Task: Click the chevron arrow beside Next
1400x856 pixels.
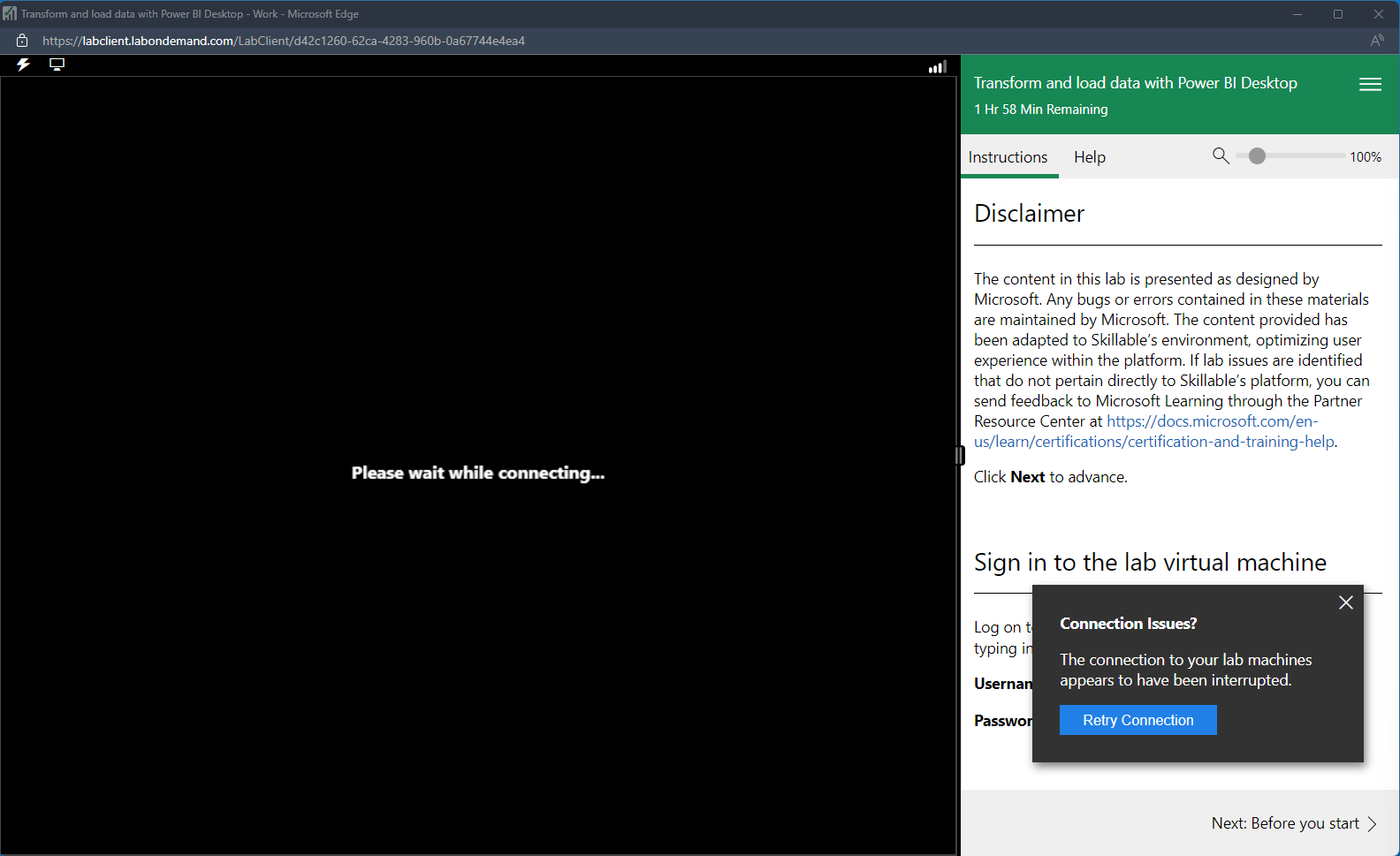Action: [x=1373, y=824]
